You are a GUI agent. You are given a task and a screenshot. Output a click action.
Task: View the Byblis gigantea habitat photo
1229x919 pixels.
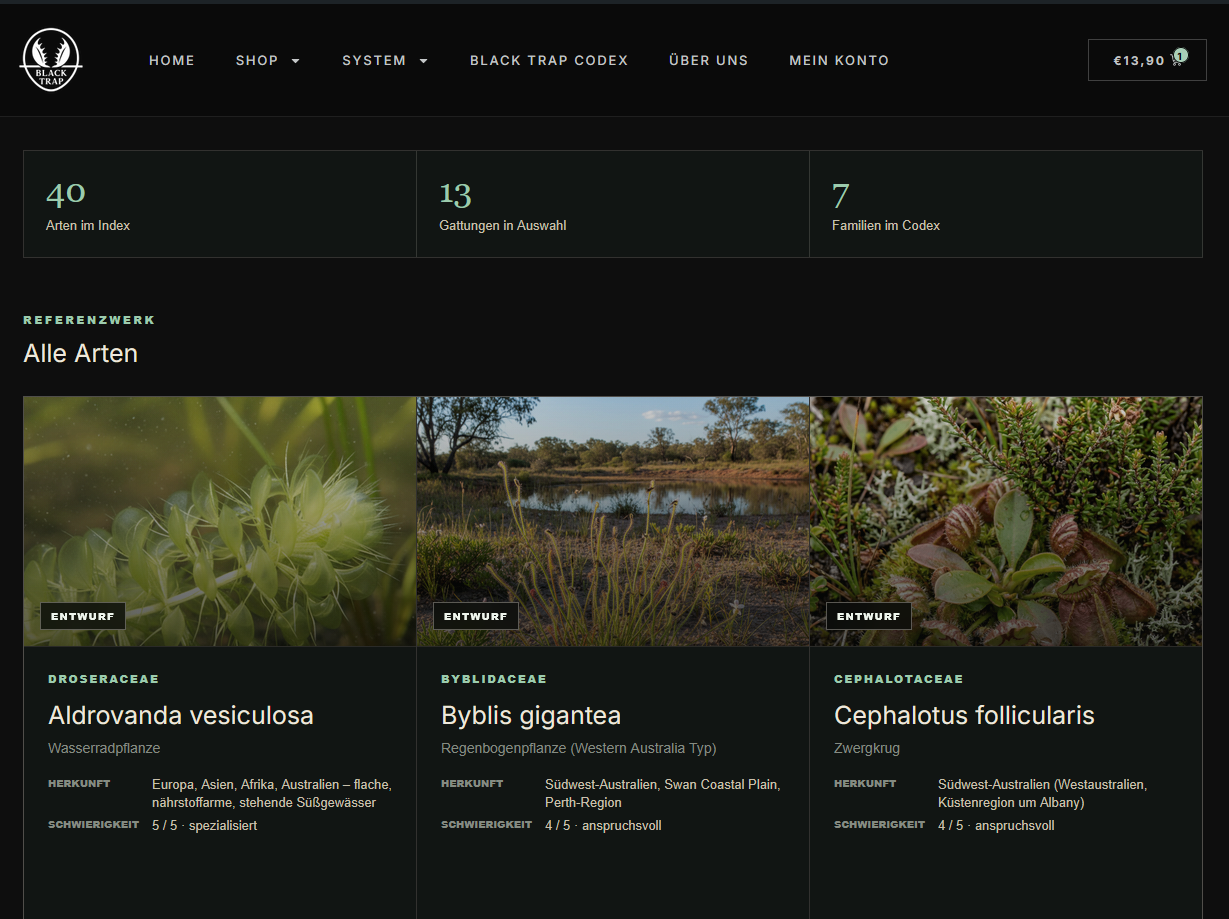click(x=613, y=521)
